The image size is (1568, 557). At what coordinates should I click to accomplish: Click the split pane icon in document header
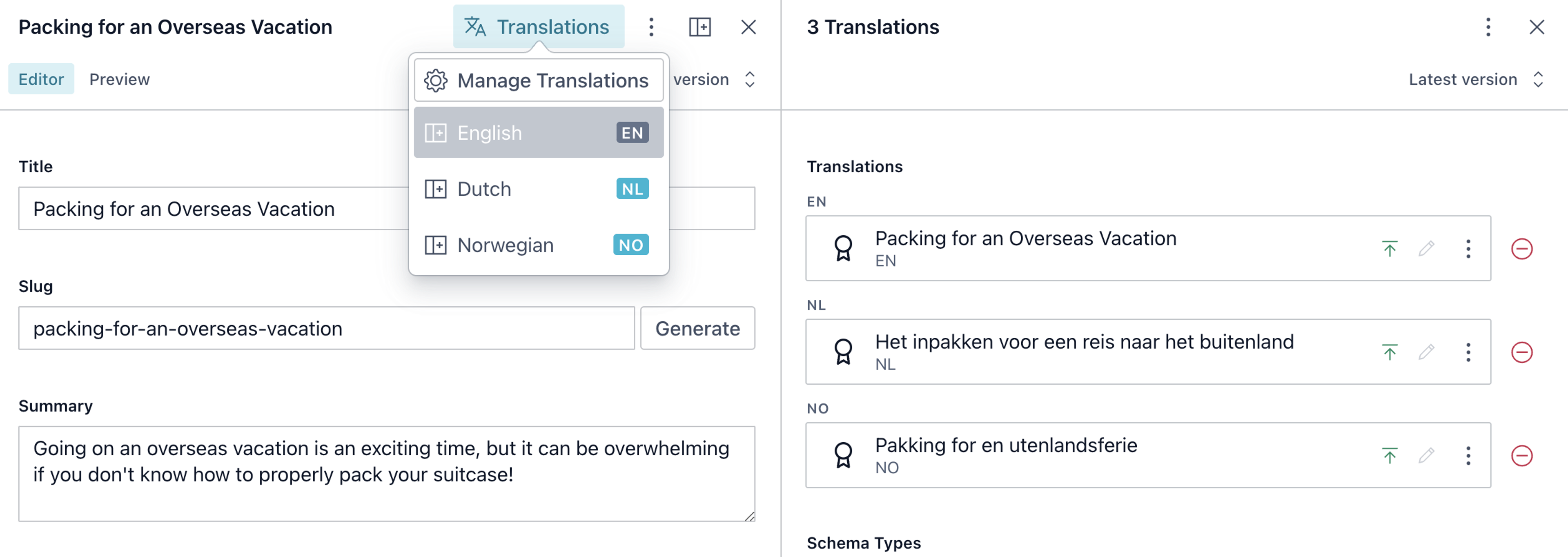tap(699, 27)
